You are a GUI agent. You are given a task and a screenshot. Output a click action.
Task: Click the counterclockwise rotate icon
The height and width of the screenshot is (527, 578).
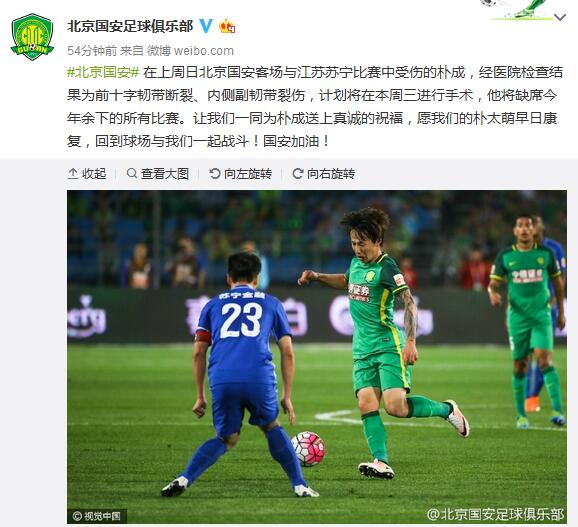[x=215, y=173]
